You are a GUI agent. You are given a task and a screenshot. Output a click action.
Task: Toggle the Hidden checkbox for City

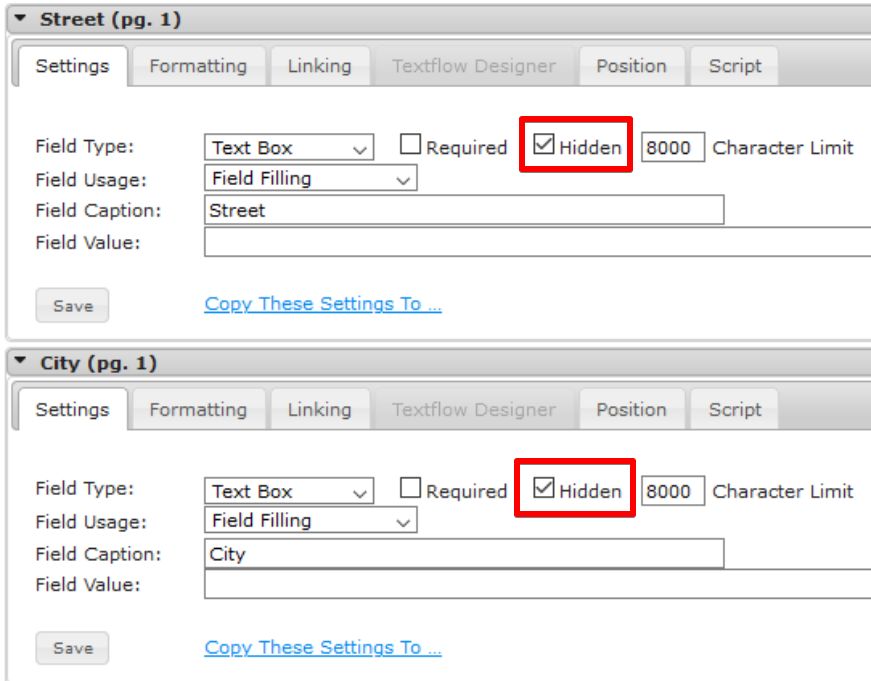543,488
